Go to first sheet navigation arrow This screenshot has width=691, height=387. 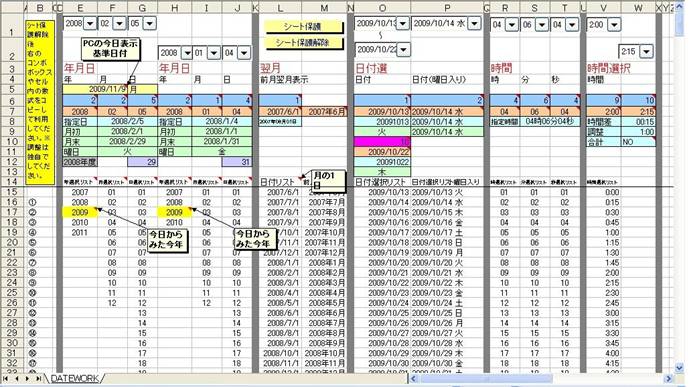(x=5, y=379)
